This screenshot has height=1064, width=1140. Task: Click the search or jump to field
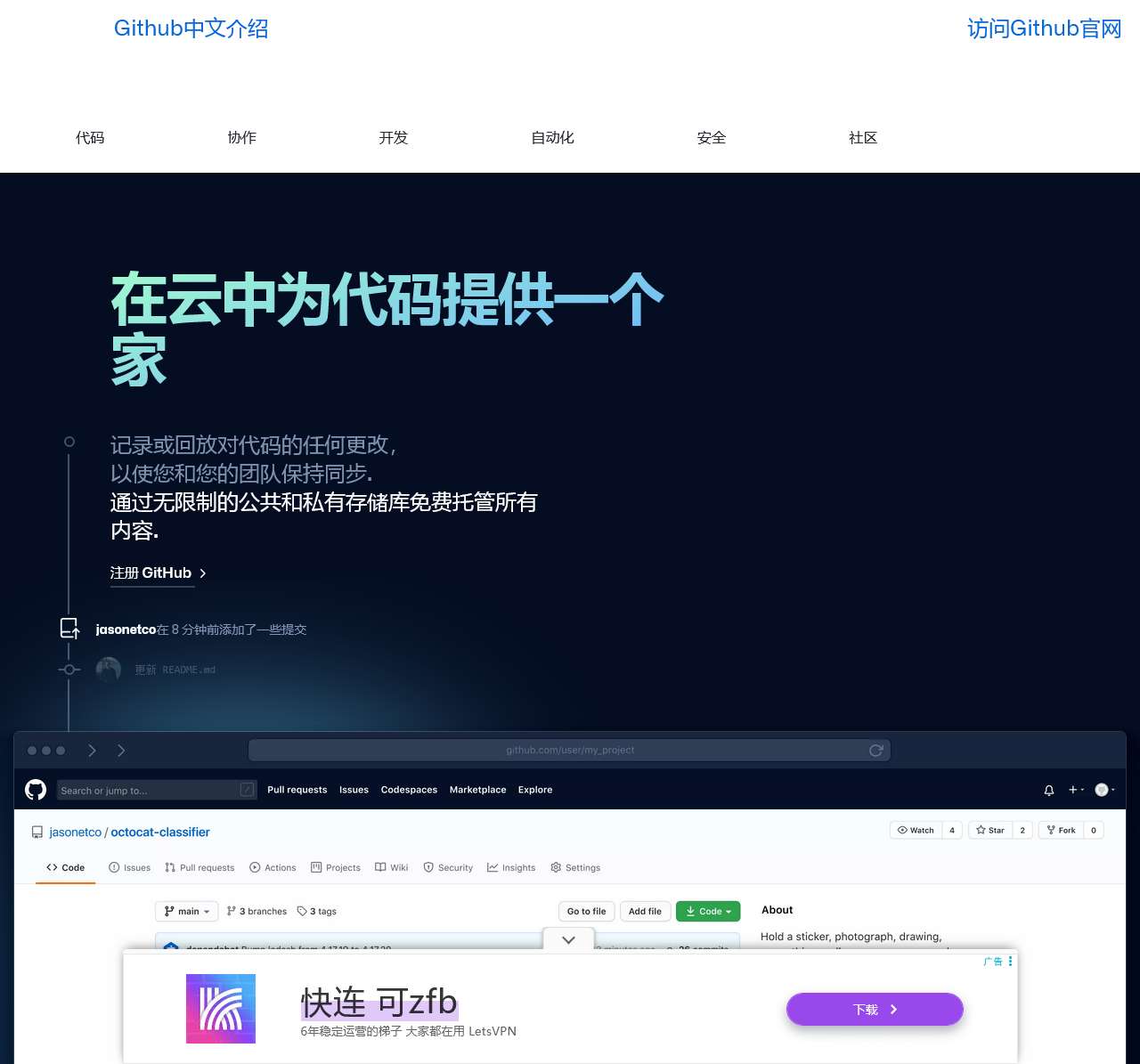(157, 790)
